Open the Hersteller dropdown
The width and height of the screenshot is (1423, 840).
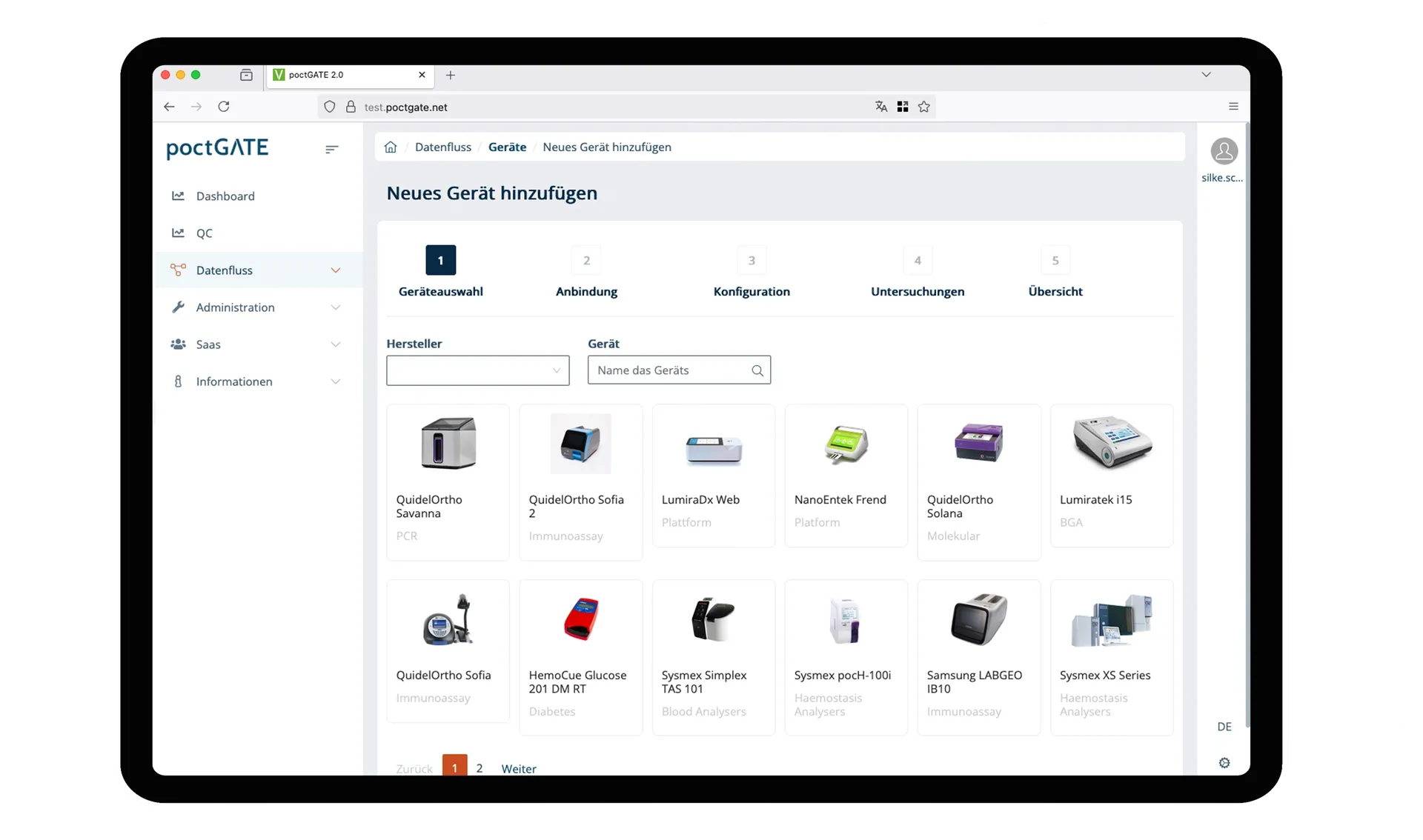click(x=477, y=370)
